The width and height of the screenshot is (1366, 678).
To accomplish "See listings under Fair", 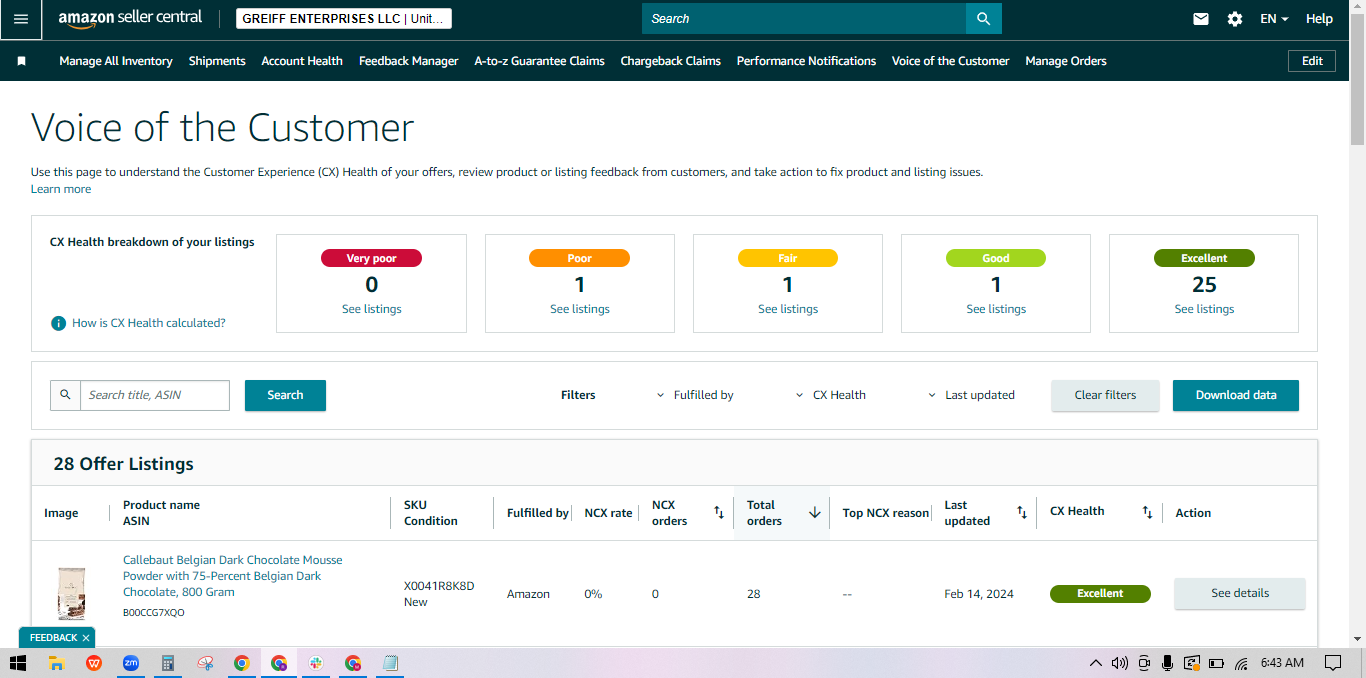I will 788,309.
